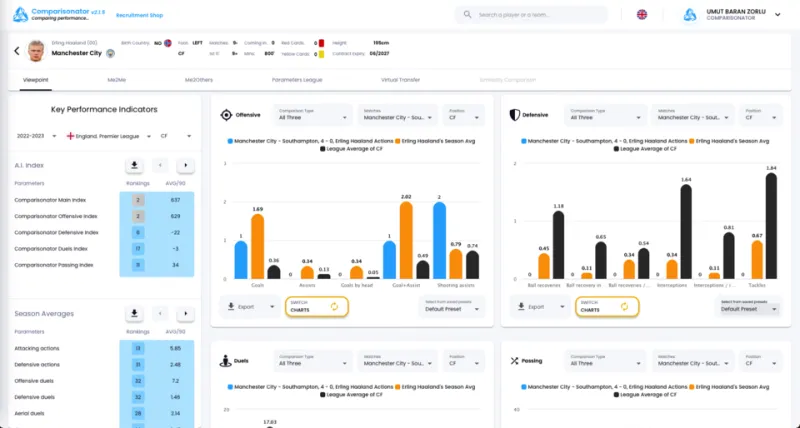The image size is (800, 428).
Task: Open Defensive Comparison Type dropdown
Action: (605, 115)
